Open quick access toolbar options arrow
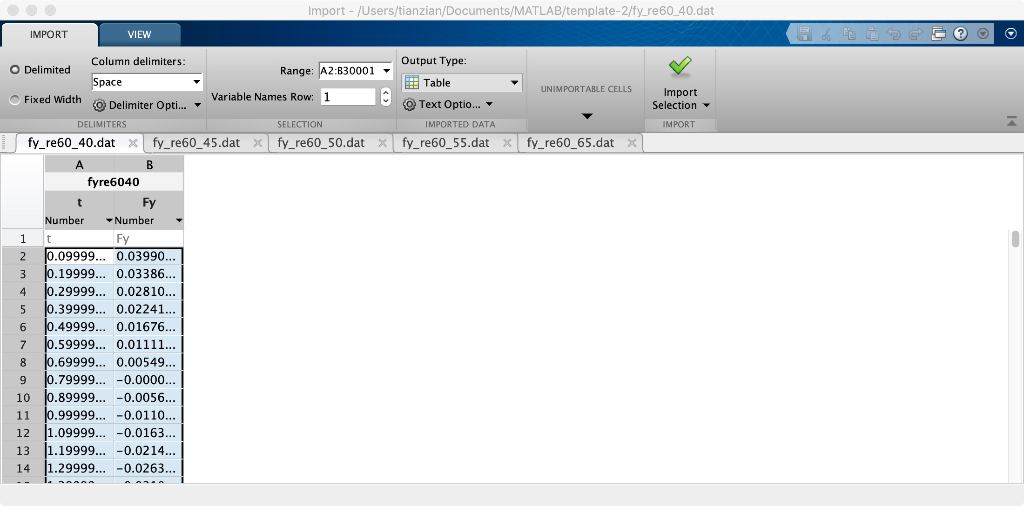The height and width of the screenshot is (506, 1024). coord(983,34)
